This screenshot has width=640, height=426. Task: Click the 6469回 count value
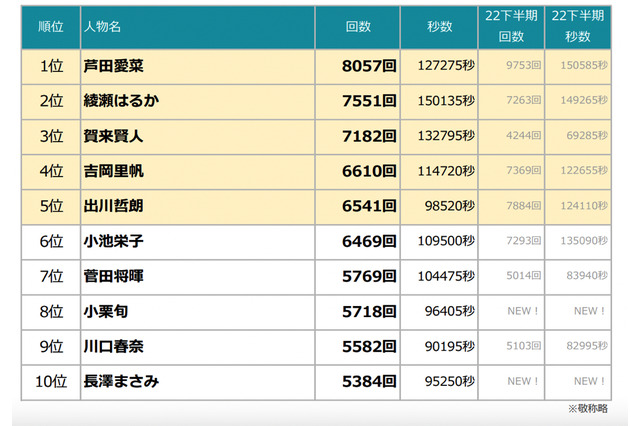[369, 241]
